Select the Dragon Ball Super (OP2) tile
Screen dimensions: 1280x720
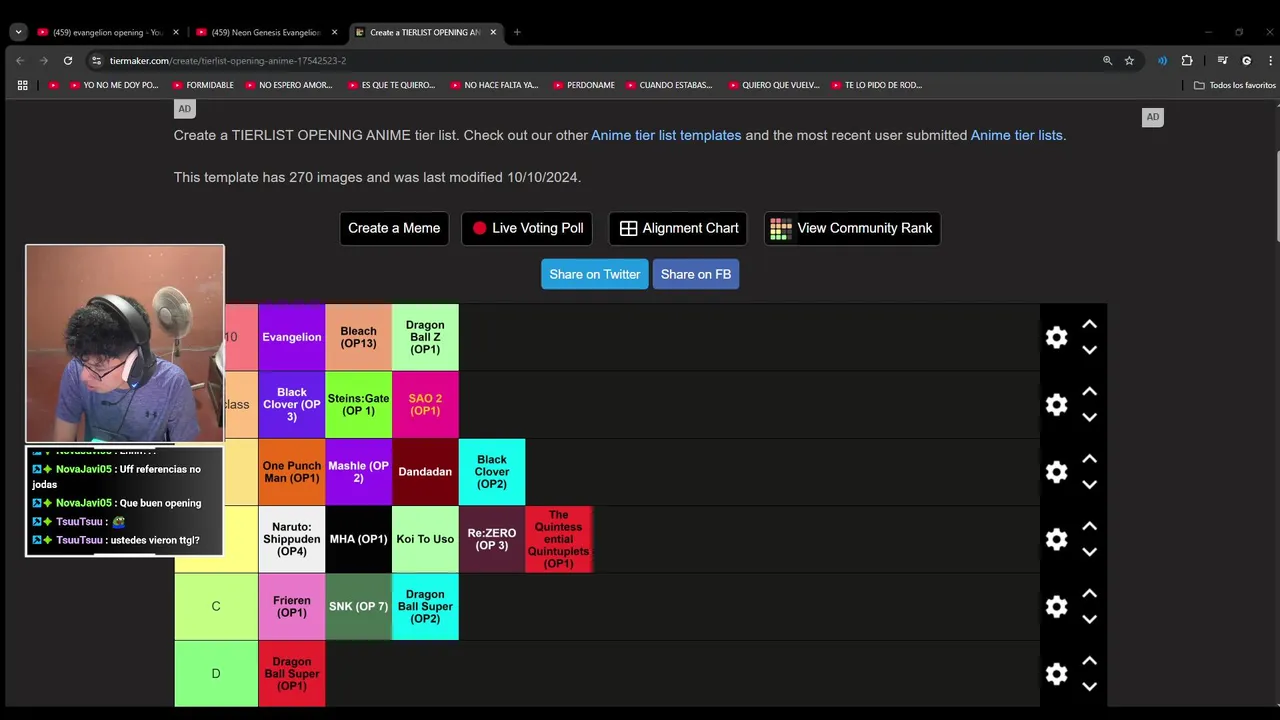425,606
